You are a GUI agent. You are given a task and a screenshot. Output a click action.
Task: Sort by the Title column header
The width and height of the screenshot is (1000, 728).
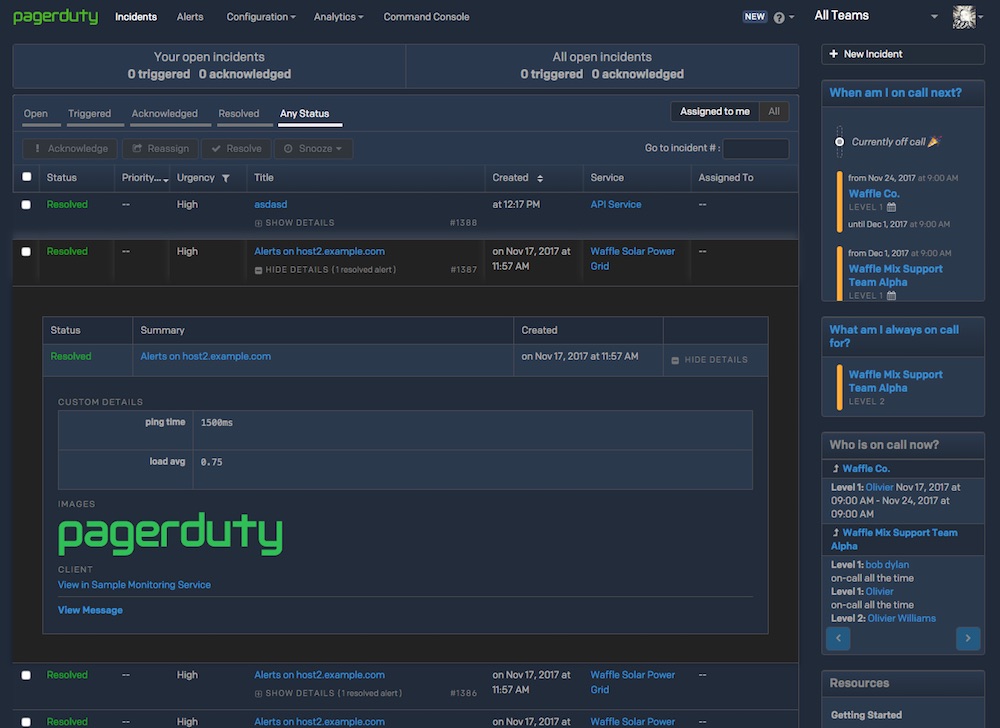tap(263, 178)
